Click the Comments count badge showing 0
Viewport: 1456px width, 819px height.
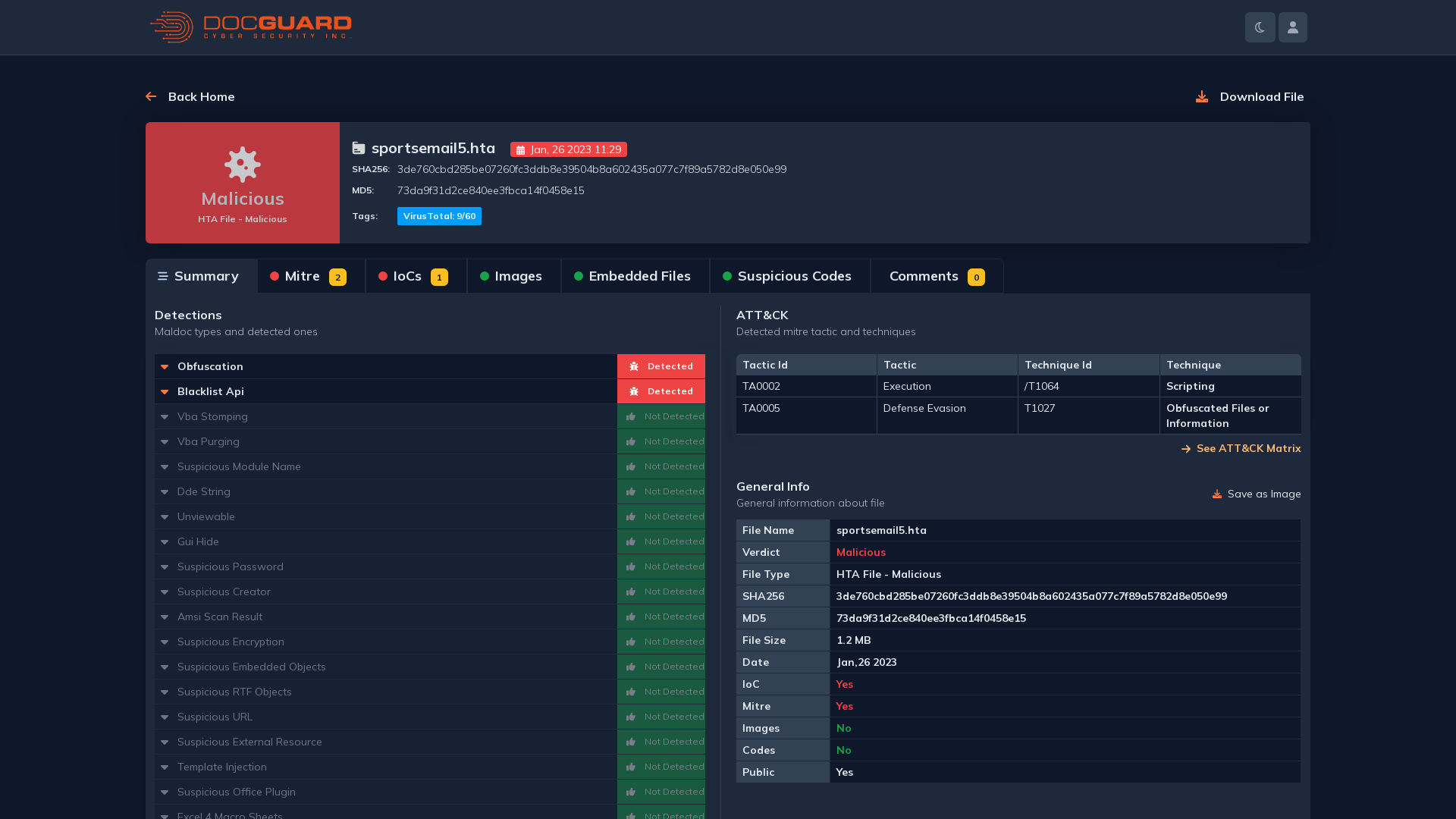pyautogui.click(x=976, y=278)
